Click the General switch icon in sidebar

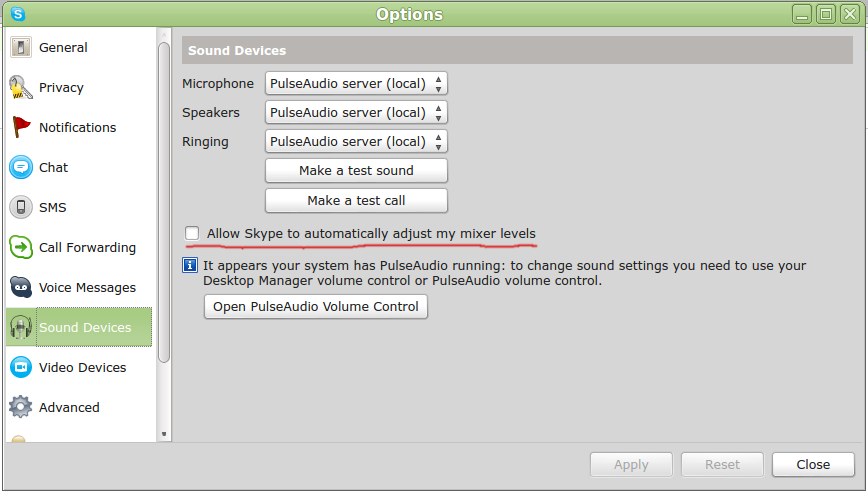21,48
